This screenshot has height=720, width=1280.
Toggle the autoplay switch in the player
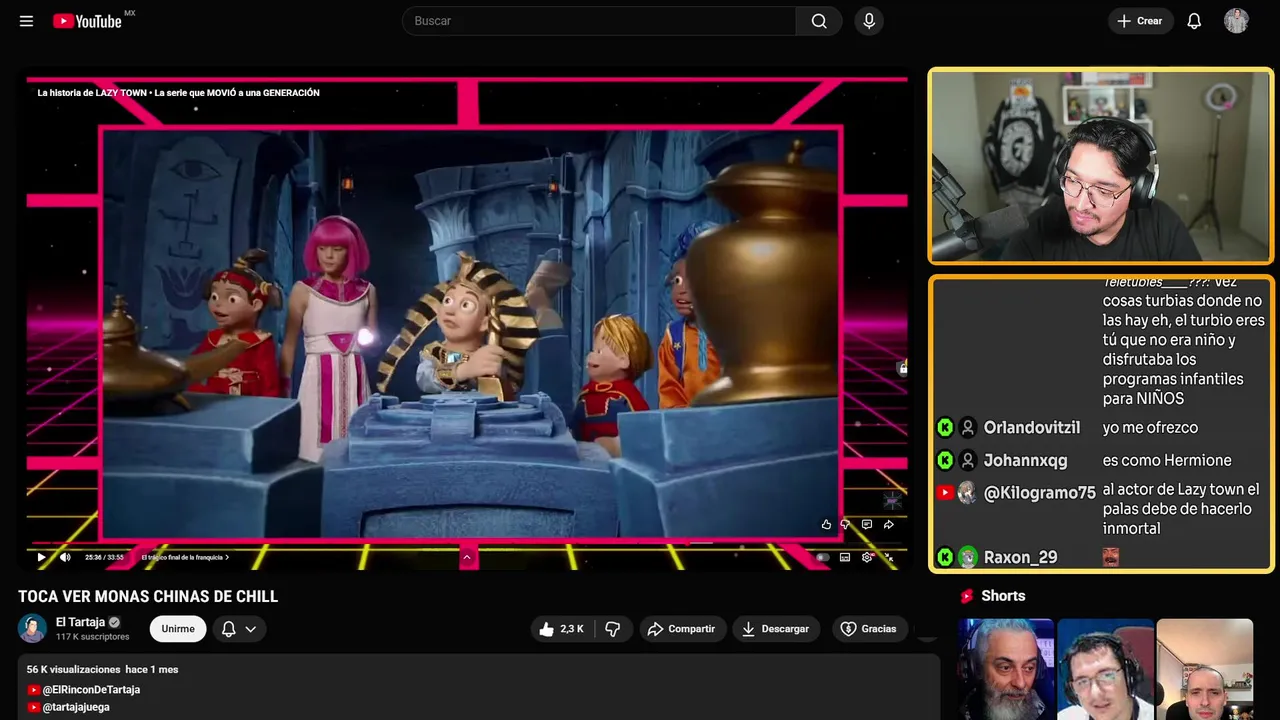coord(822,557)
